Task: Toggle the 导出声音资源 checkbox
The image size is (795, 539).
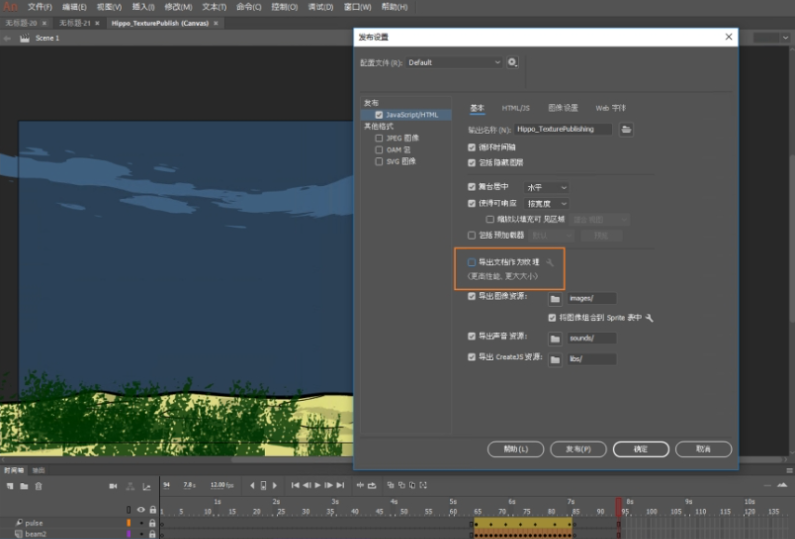Action: [472, 336]
